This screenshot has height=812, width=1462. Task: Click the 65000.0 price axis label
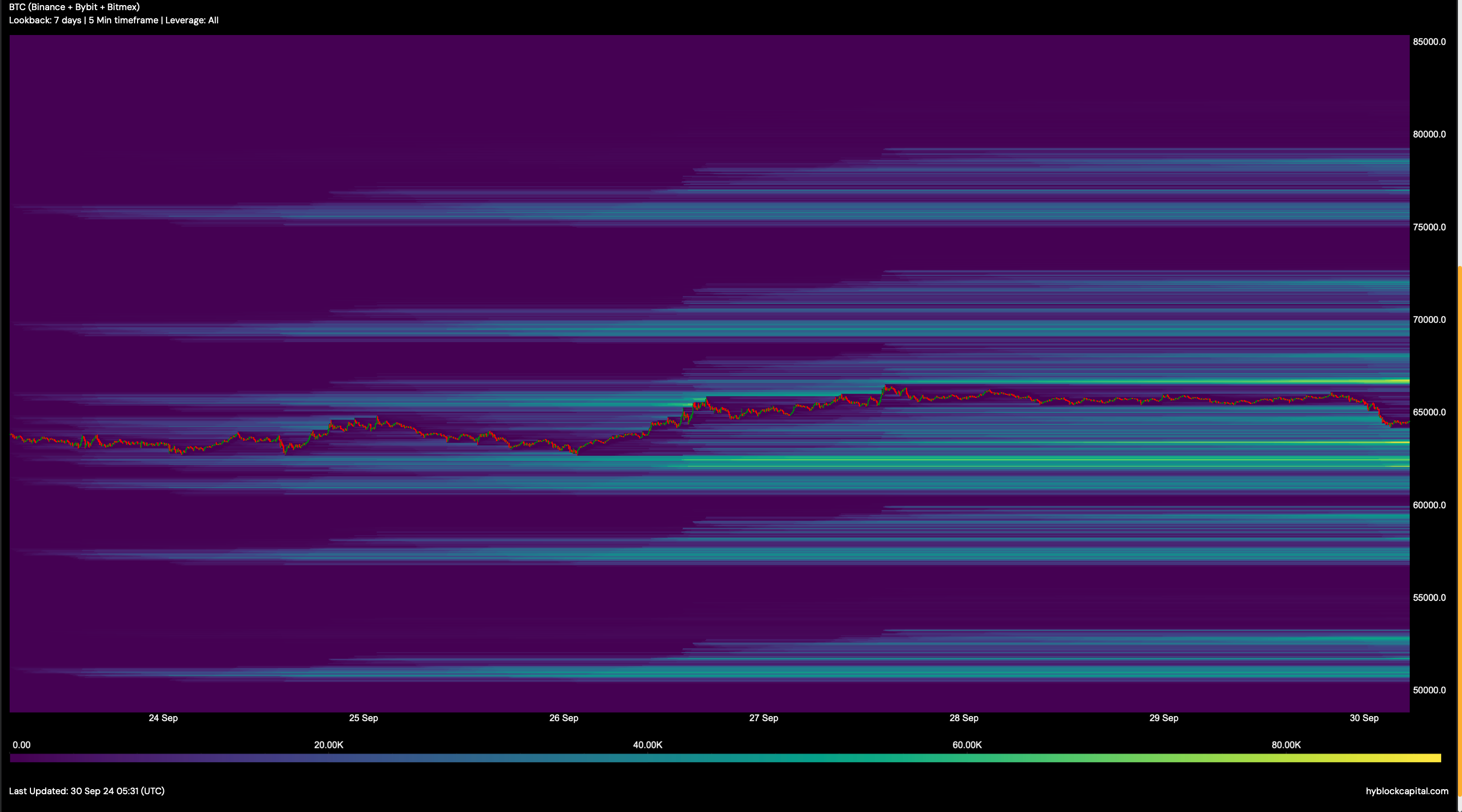click(1429, 413)
